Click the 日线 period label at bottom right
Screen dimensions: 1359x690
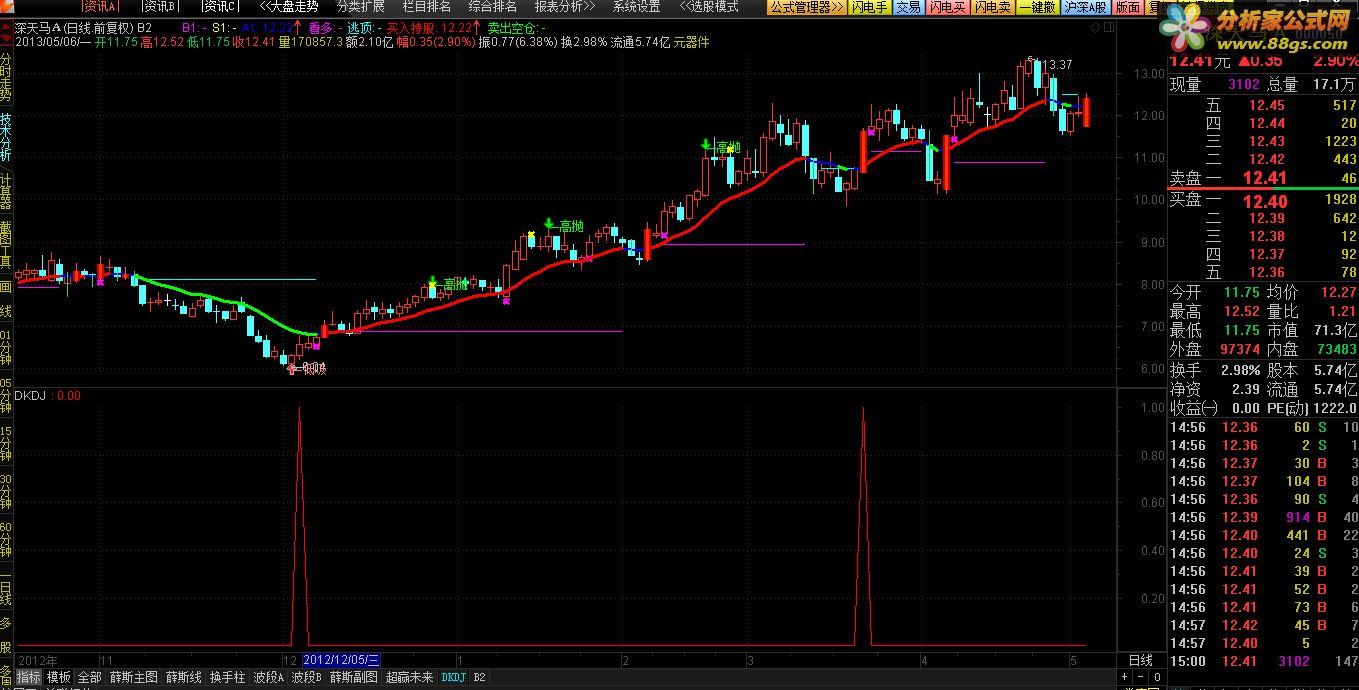(1140, 660)
